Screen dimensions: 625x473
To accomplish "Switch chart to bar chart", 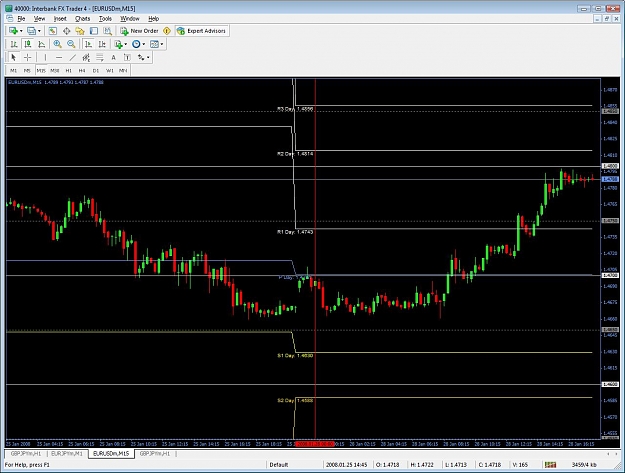I will (14, 44).
